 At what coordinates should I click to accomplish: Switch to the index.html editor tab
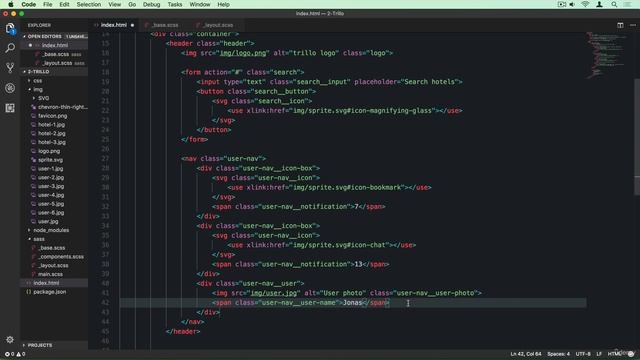pyautogui.click(x=113, y=25)
